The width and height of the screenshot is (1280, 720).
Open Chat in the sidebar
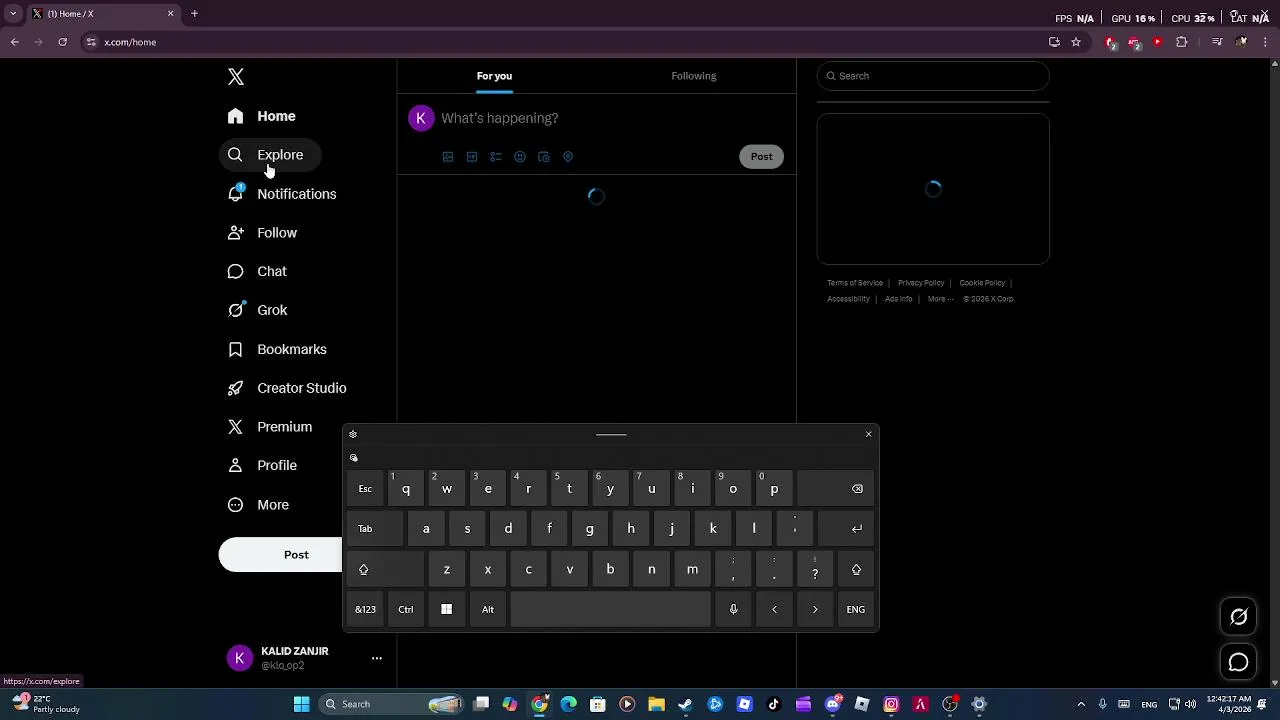[258, 272]
